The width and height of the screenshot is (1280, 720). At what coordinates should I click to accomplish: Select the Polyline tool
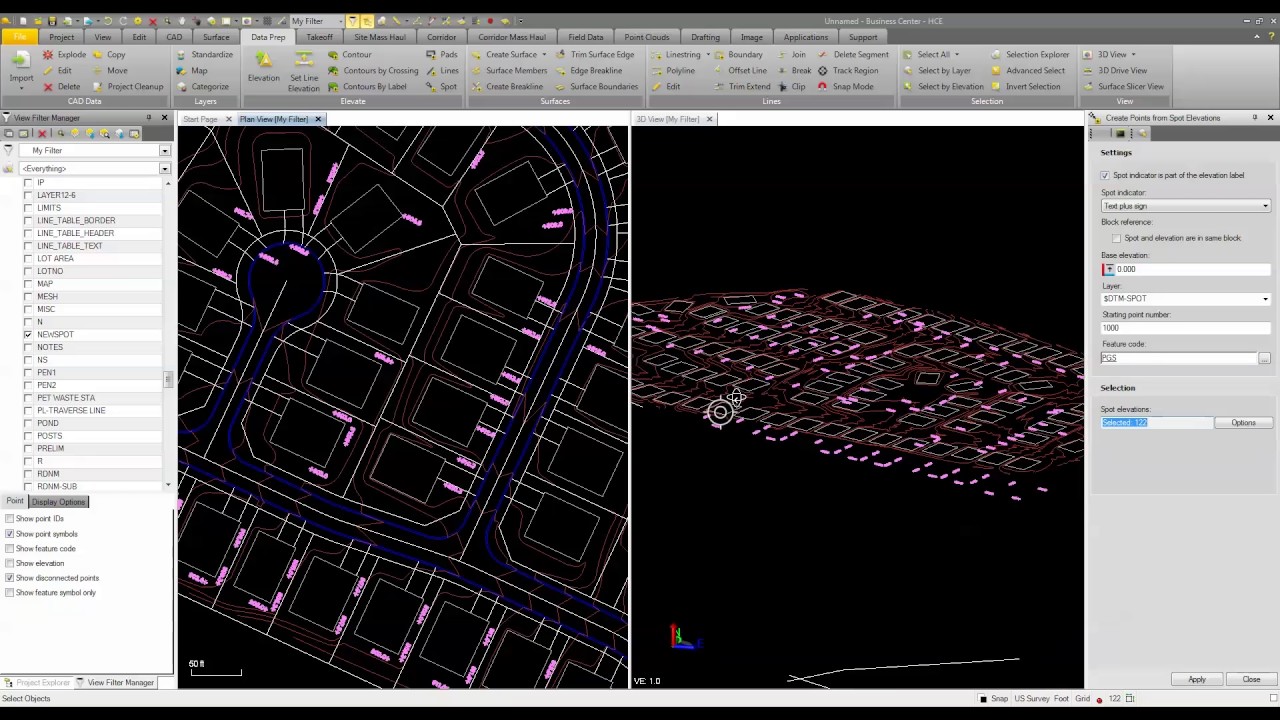point(672,71)
